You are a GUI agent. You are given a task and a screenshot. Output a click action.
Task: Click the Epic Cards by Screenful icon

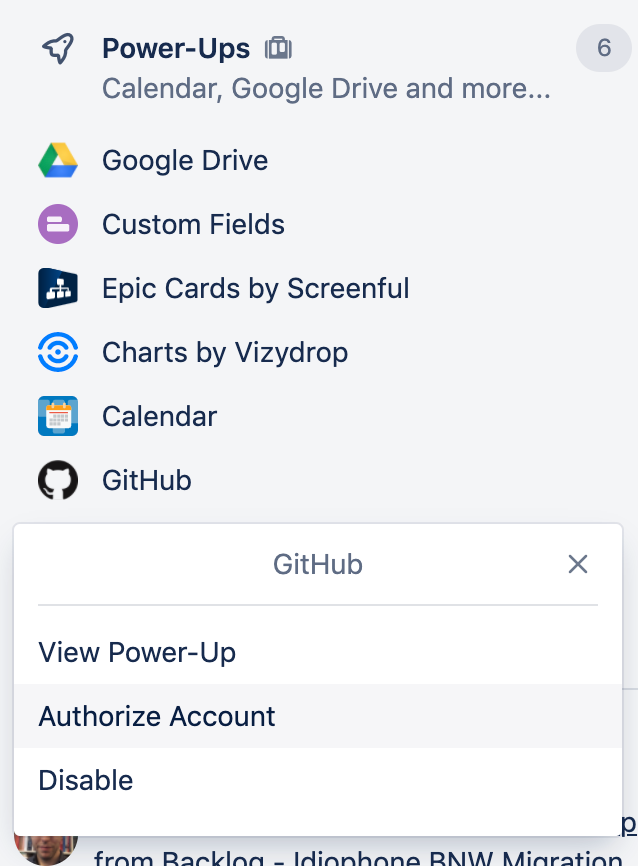[x=57, y=288]
